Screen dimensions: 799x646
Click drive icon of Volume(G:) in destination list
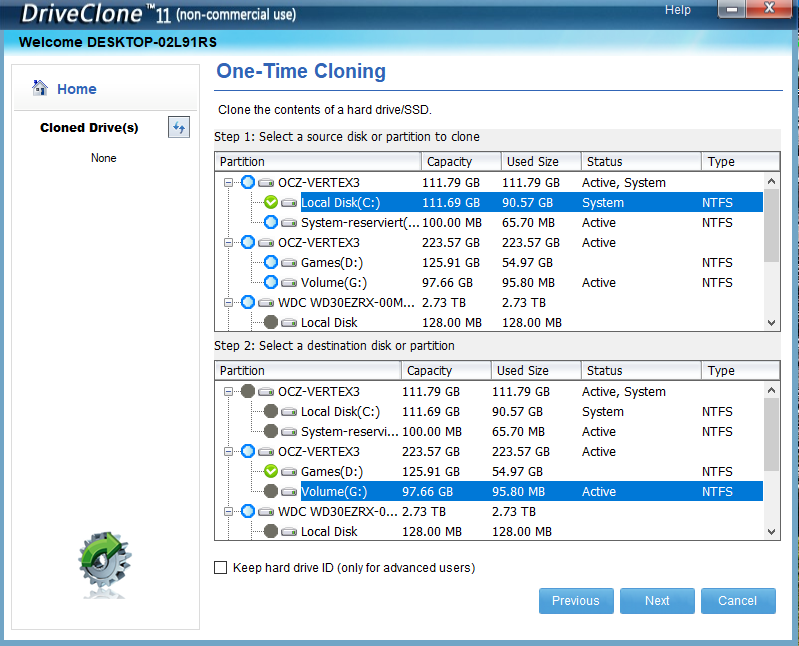tap(289, 492)
